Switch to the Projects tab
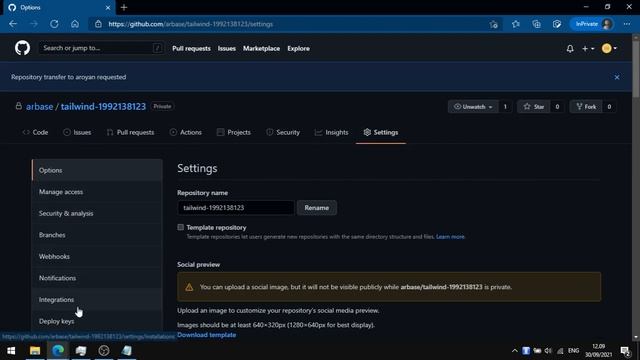This screenshot has height=360, width=640. (234, 132)
